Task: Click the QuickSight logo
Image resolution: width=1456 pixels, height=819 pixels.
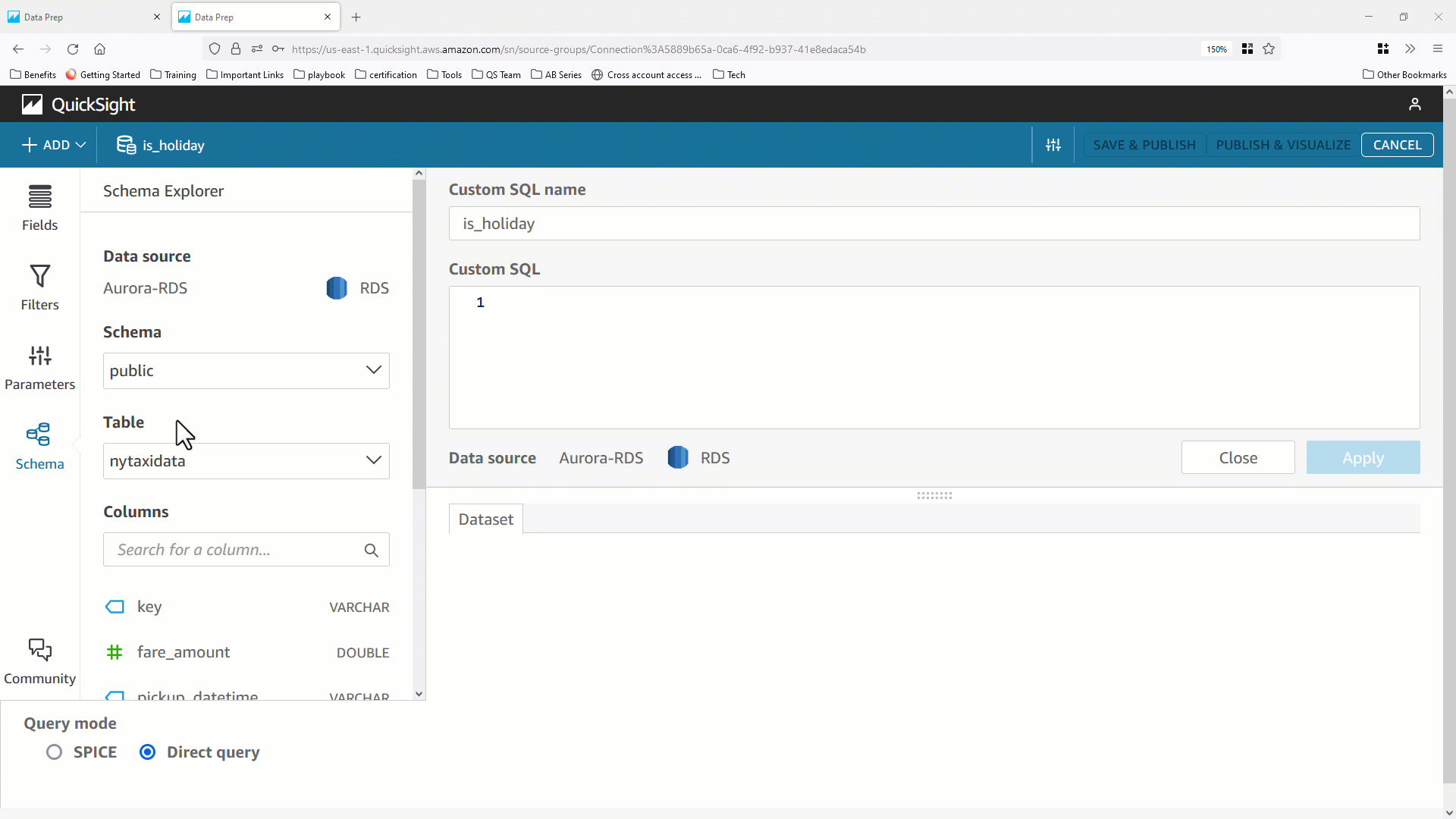Action: [77, 104]
